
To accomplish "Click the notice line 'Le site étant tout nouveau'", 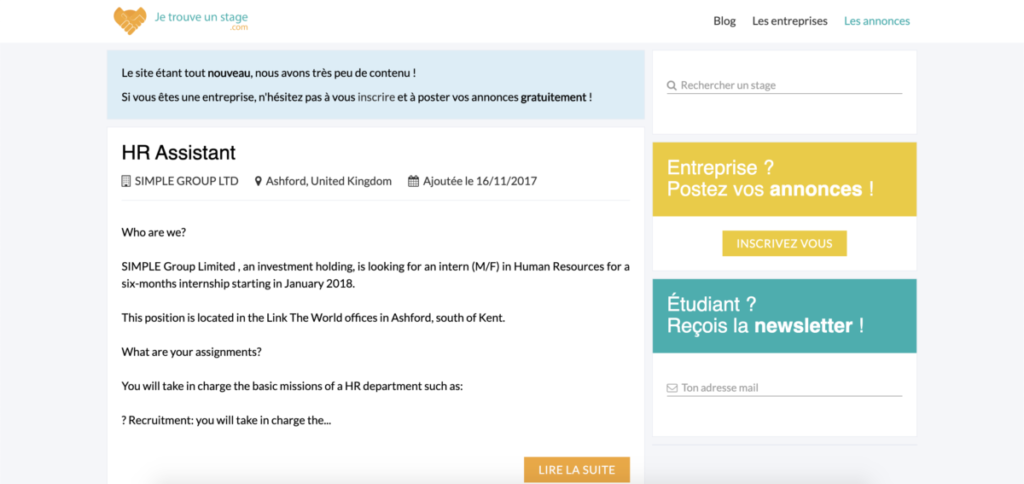I will click(269, 73).
